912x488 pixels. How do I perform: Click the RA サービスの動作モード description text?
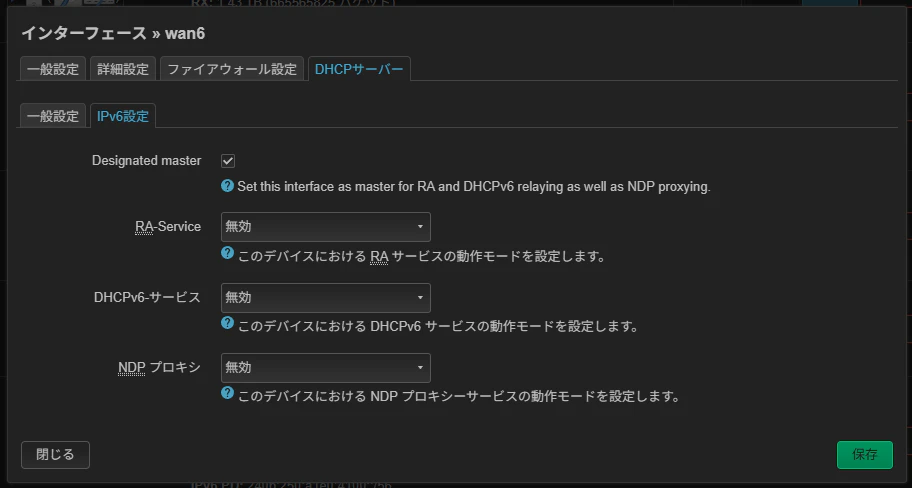[x=422, y=257]
